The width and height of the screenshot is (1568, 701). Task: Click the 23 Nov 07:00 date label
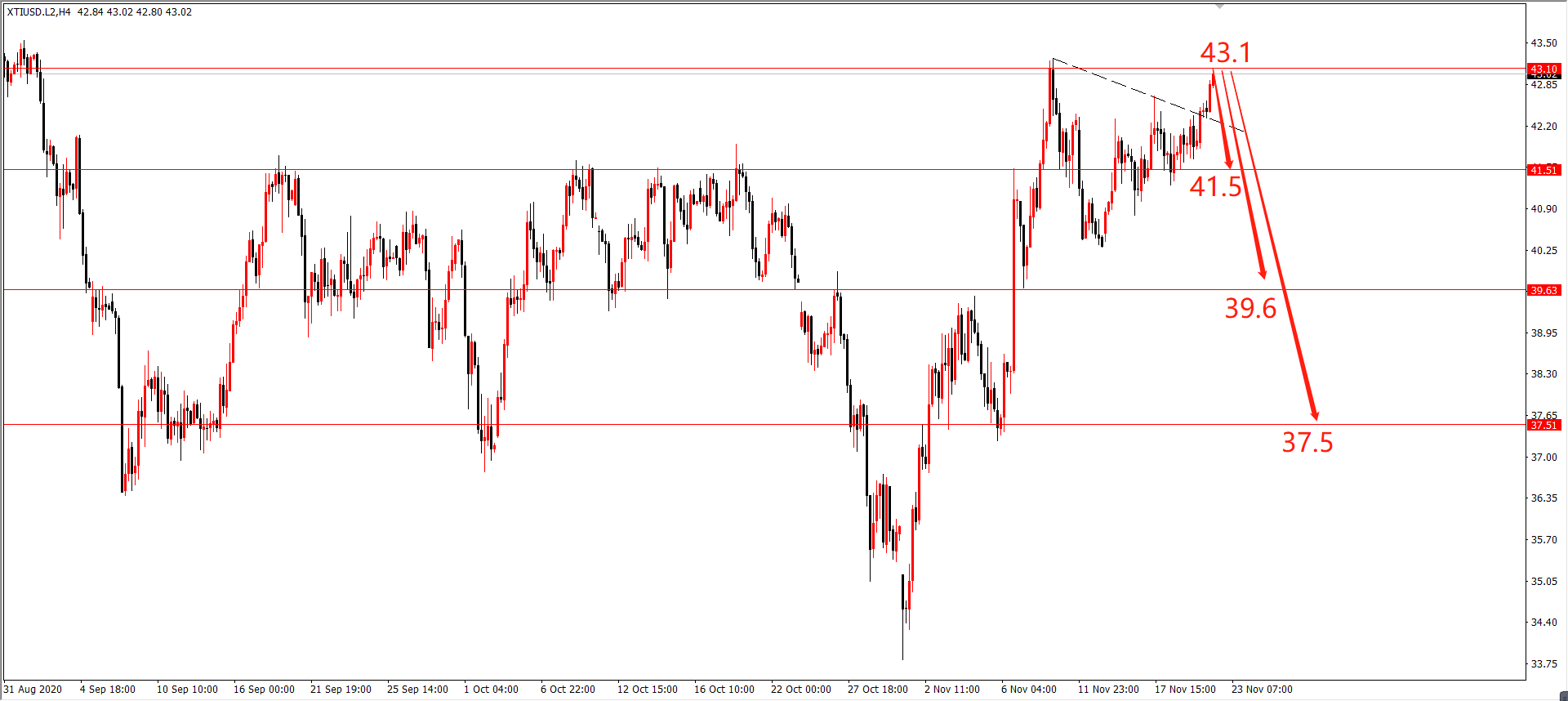click(x=1262, y=690)
